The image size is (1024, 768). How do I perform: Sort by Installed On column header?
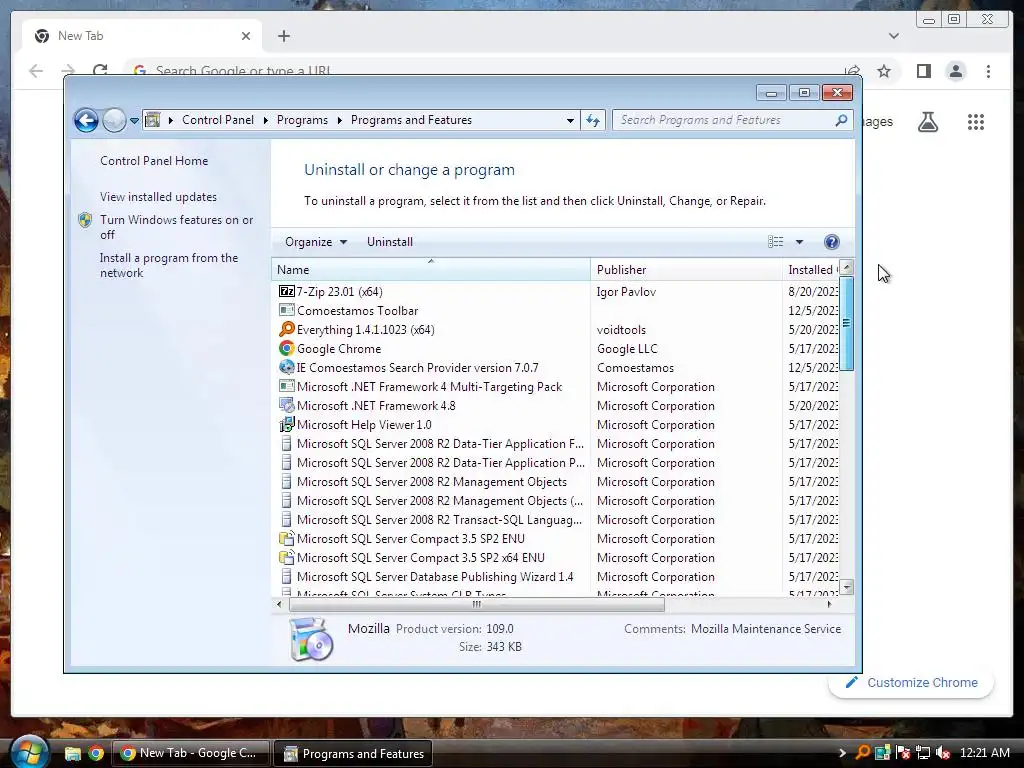(x=810, y=270)
